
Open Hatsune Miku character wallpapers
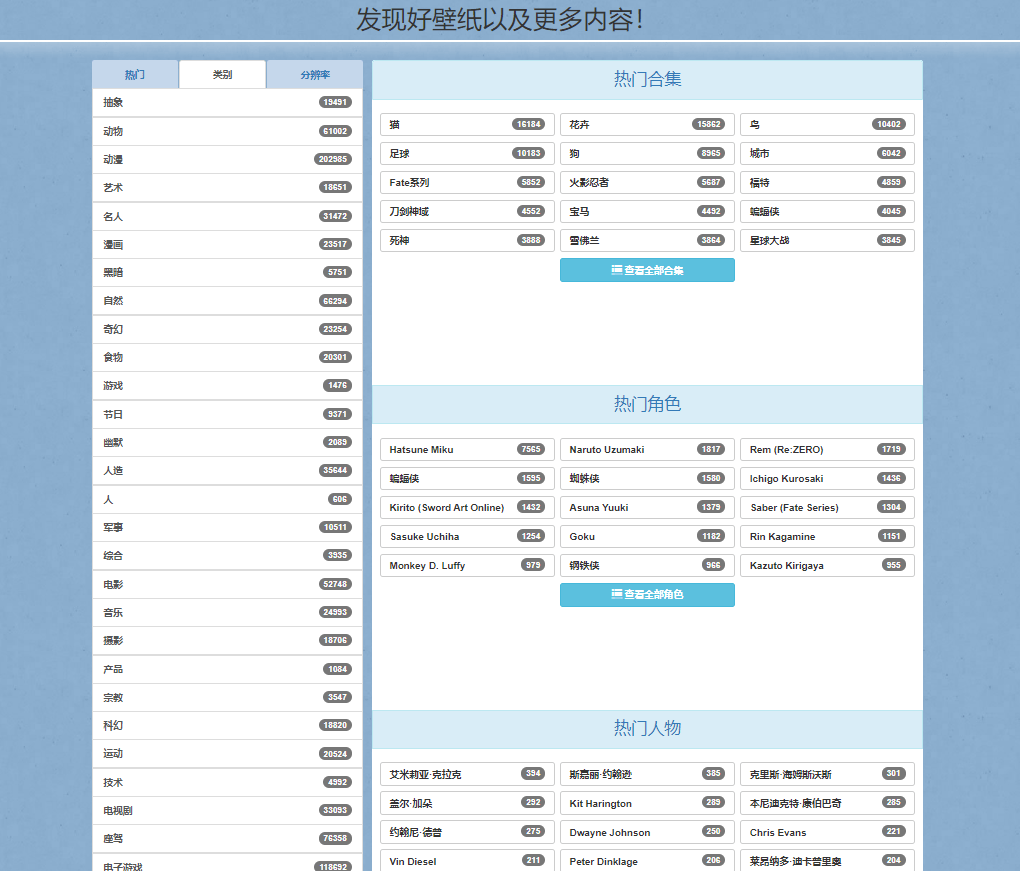[x=467, y=449]
